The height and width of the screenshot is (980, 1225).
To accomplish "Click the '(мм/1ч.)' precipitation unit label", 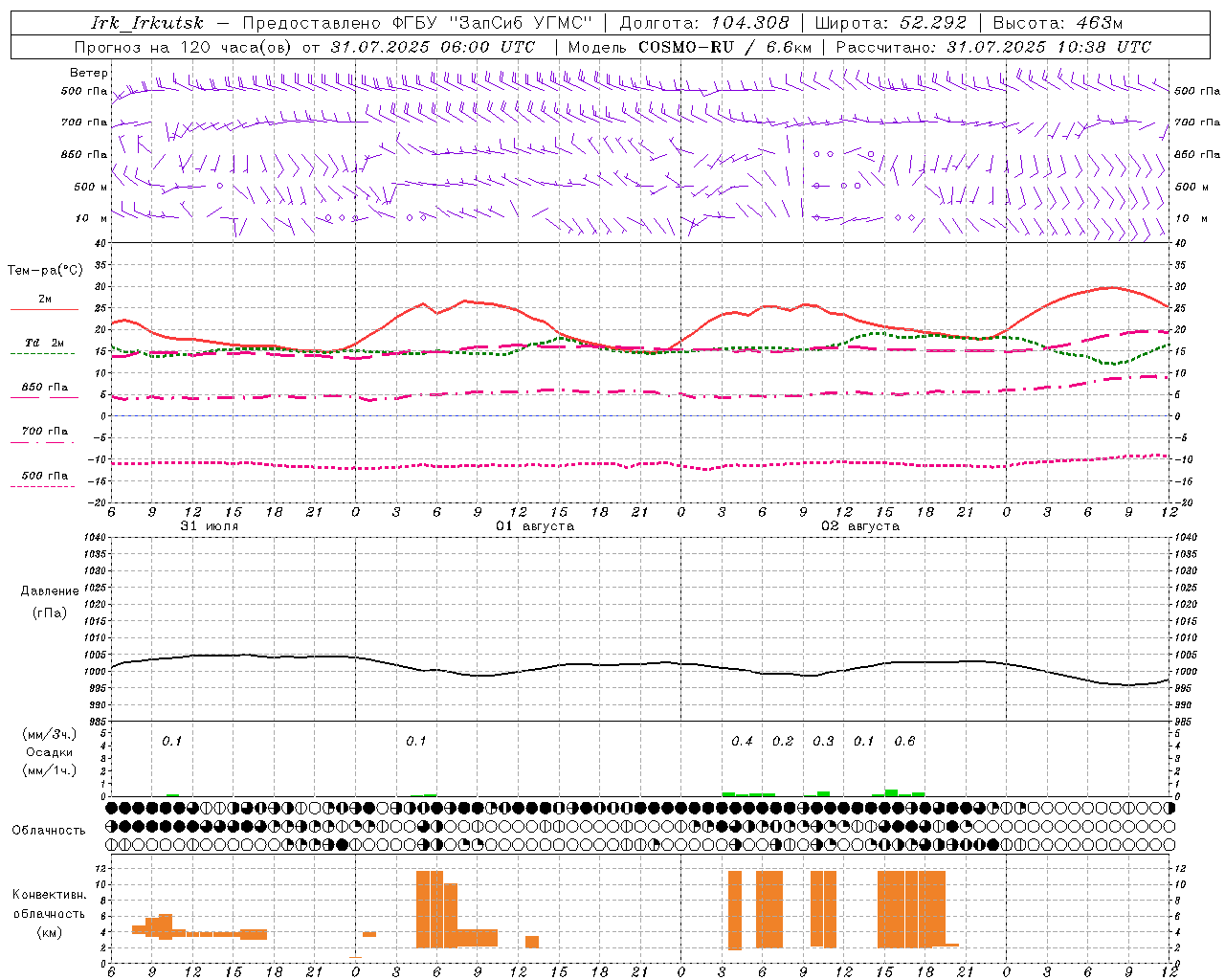I will 50,770.
